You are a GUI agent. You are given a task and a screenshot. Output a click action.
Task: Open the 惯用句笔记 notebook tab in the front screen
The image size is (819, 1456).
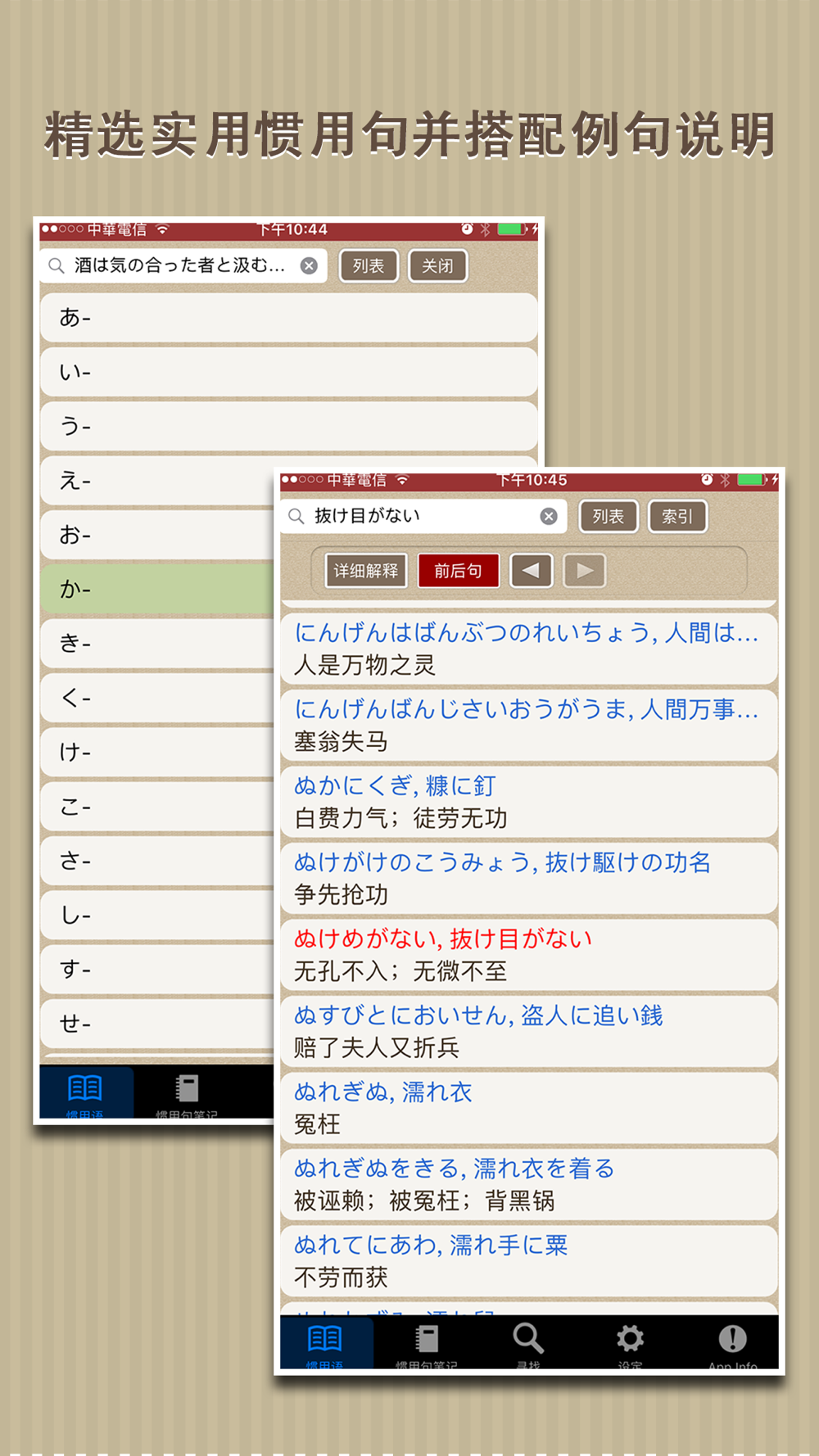427,1344
